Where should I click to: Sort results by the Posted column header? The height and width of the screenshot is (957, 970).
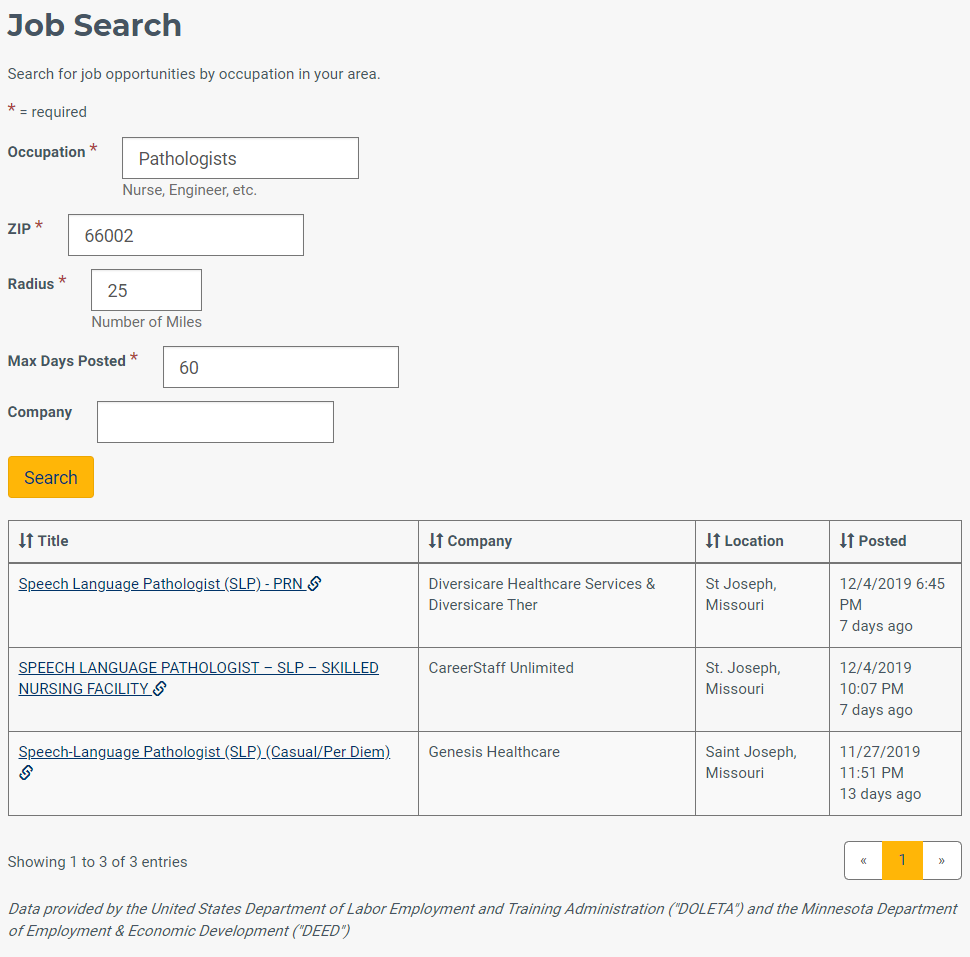pyautogui.click(x=882, y=541)
